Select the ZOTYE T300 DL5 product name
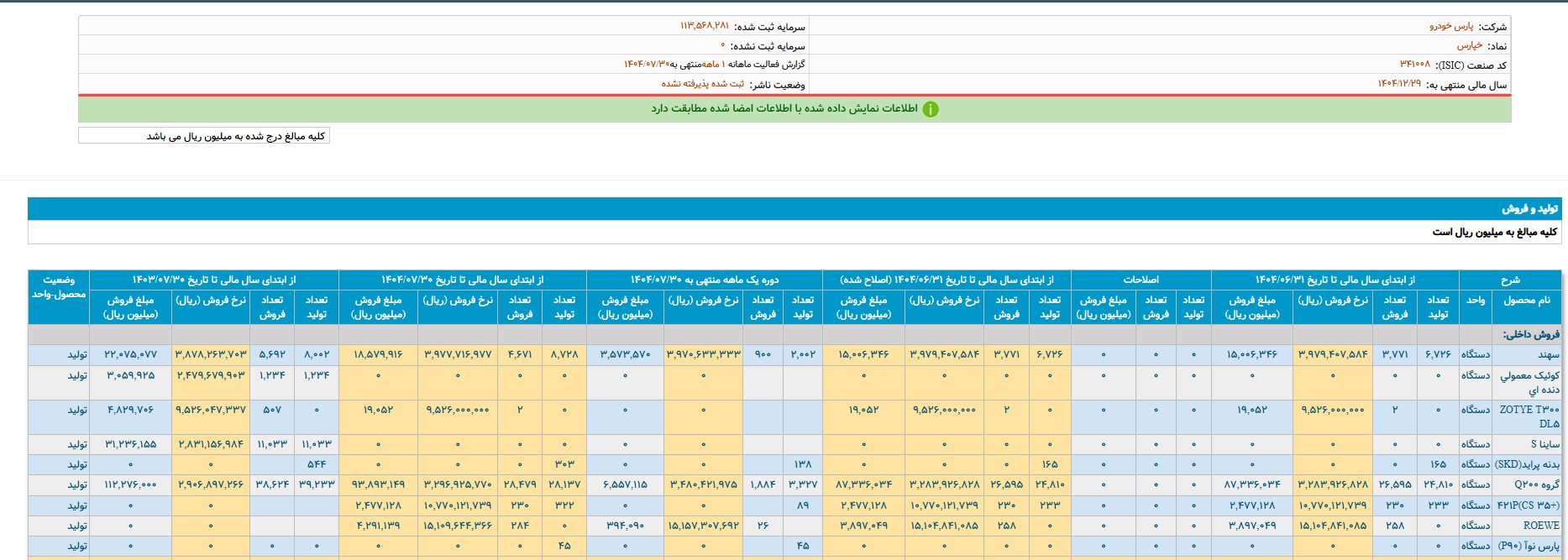The image size is (1568, 560). [x=1529, y=416]
